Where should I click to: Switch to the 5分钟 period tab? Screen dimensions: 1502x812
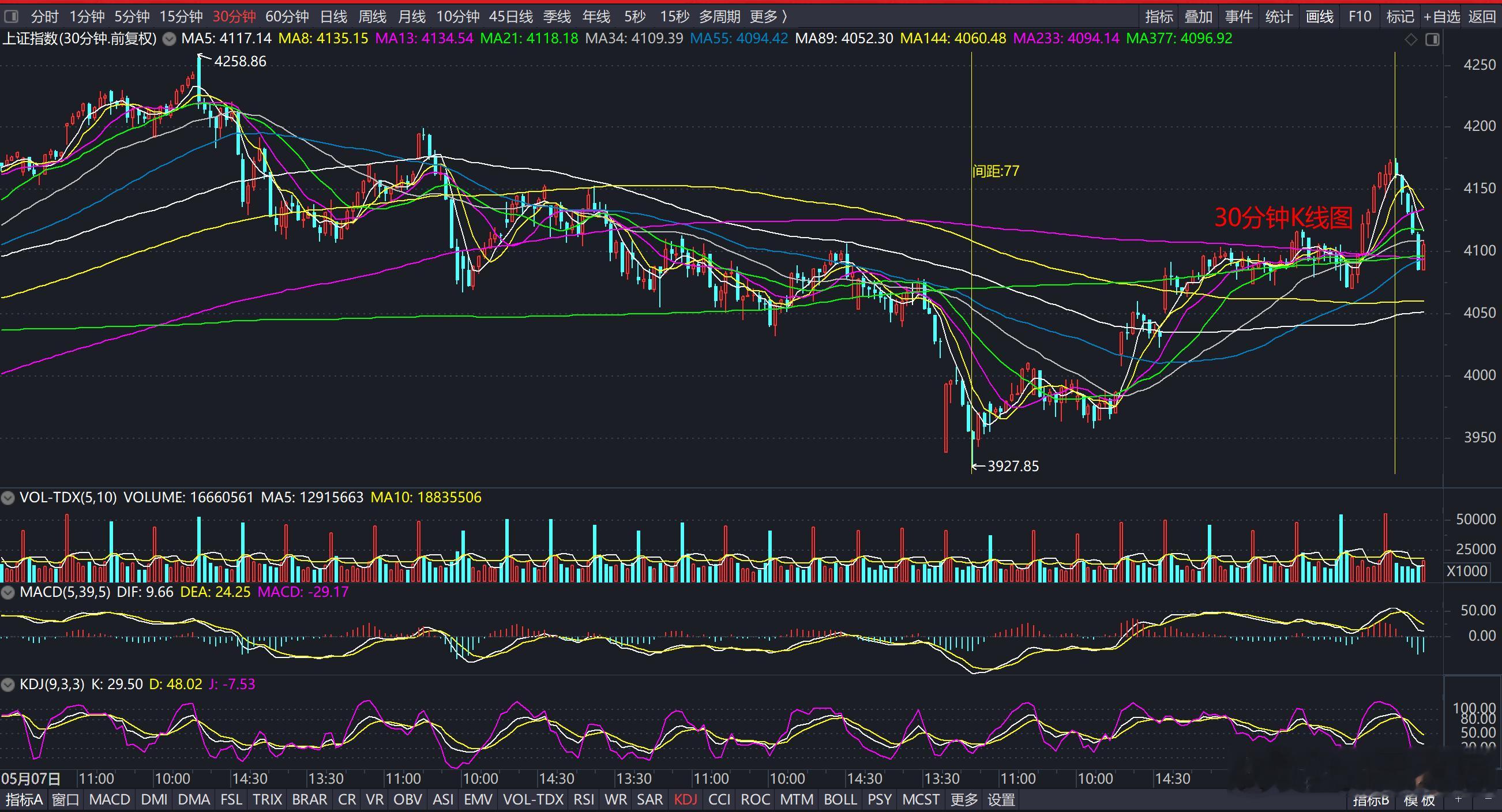(132, 16)
